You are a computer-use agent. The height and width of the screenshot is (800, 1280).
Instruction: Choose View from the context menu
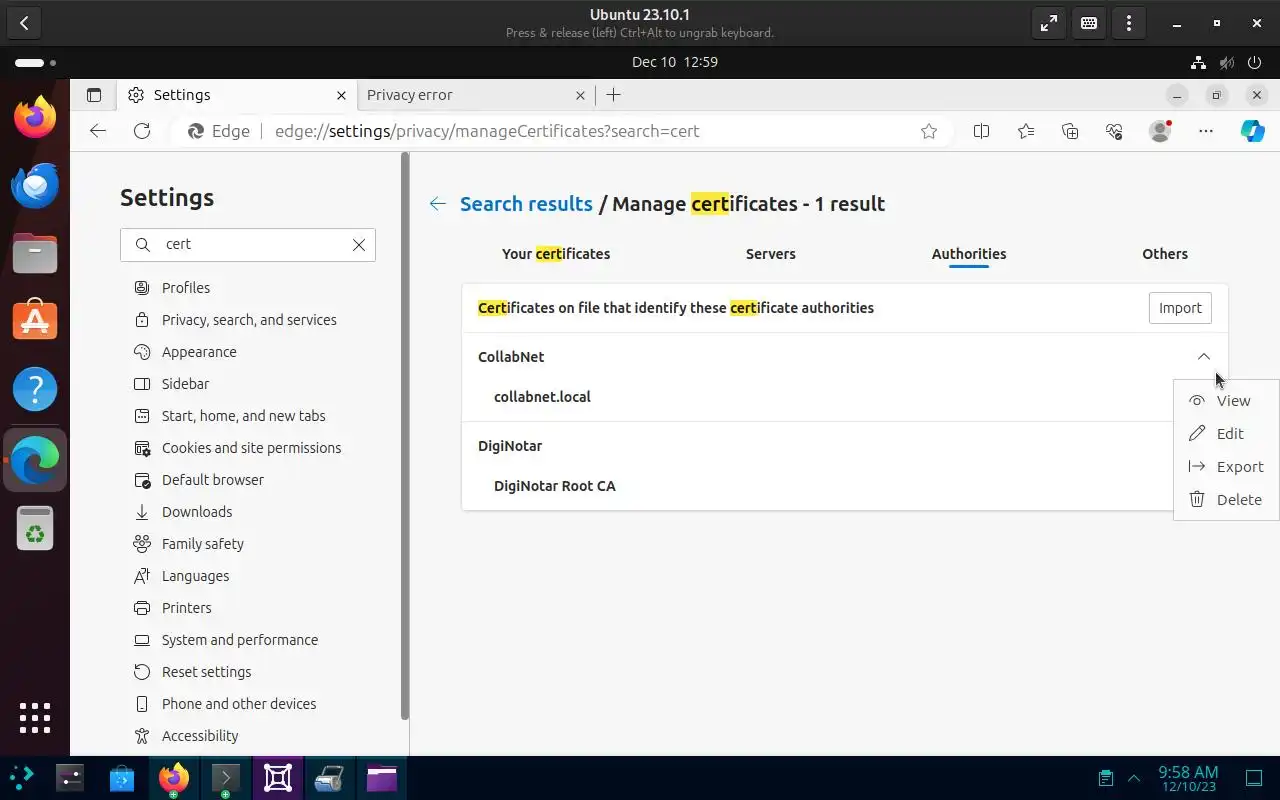click(1226, 401)
